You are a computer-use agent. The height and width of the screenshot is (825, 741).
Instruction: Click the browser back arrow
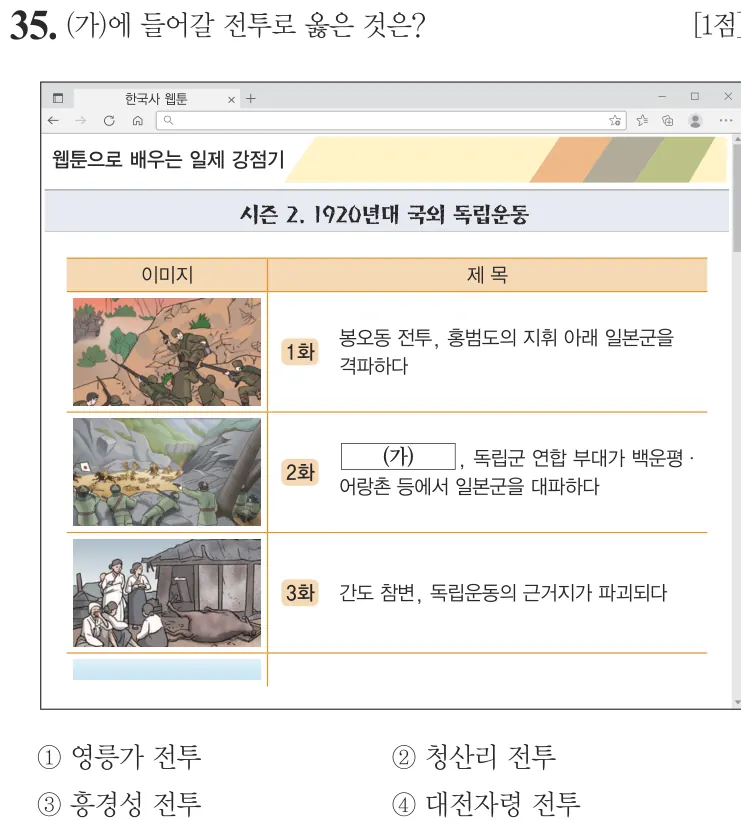[x=53, y=120]
